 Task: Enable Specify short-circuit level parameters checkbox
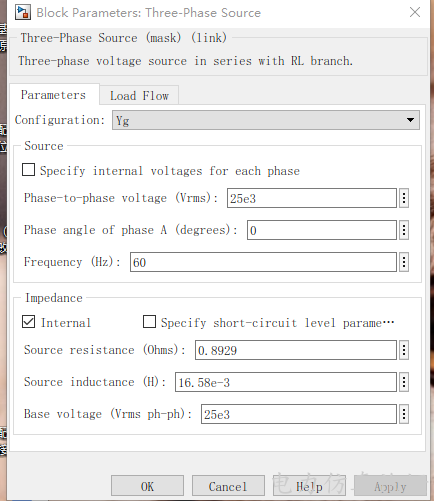(149, 322)
